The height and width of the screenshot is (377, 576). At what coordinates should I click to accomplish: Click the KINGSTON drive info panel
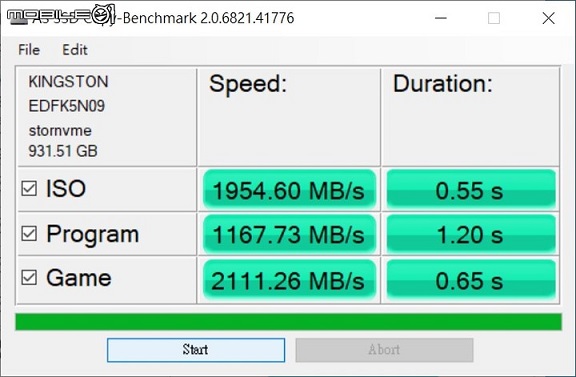(107, 116)
